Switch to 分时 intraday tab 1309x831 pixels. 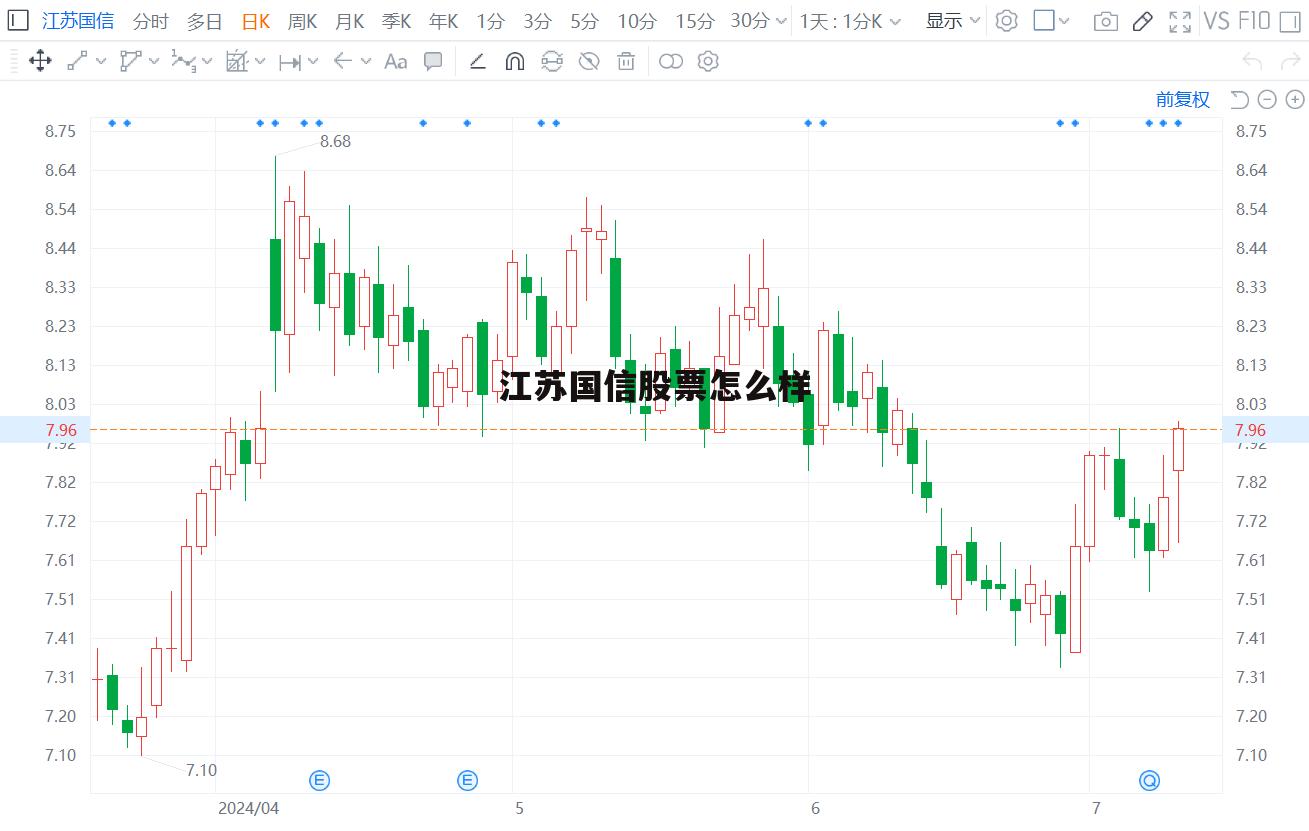tap(150, 20)
